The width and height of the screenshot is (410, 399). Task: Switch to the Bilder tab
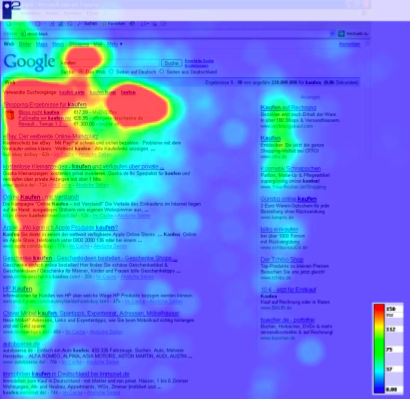click(x=25, y=44)
